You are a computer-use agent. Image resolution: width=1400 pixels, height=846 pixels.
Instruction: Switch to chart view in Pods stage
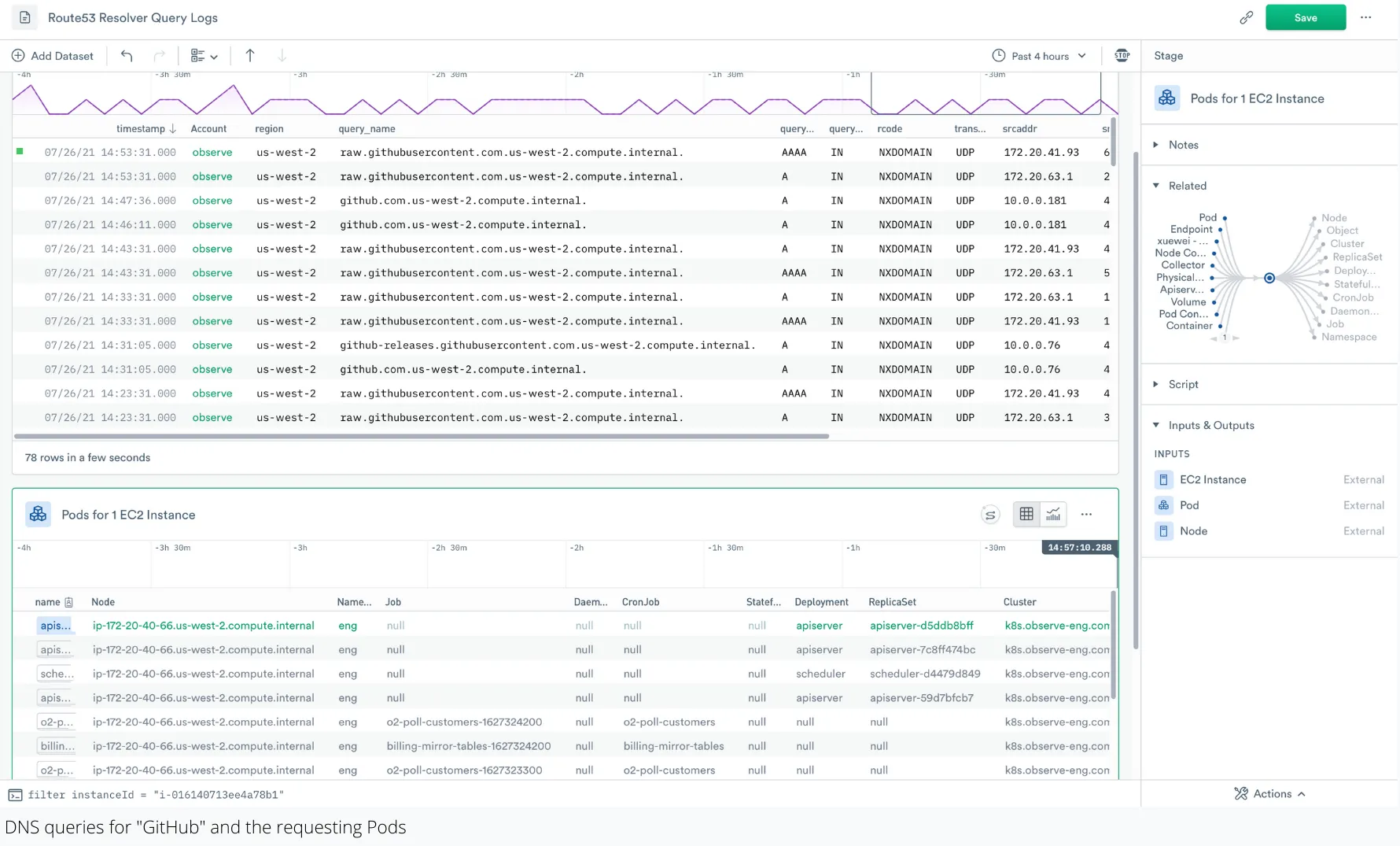click(x=1053, y=515)
